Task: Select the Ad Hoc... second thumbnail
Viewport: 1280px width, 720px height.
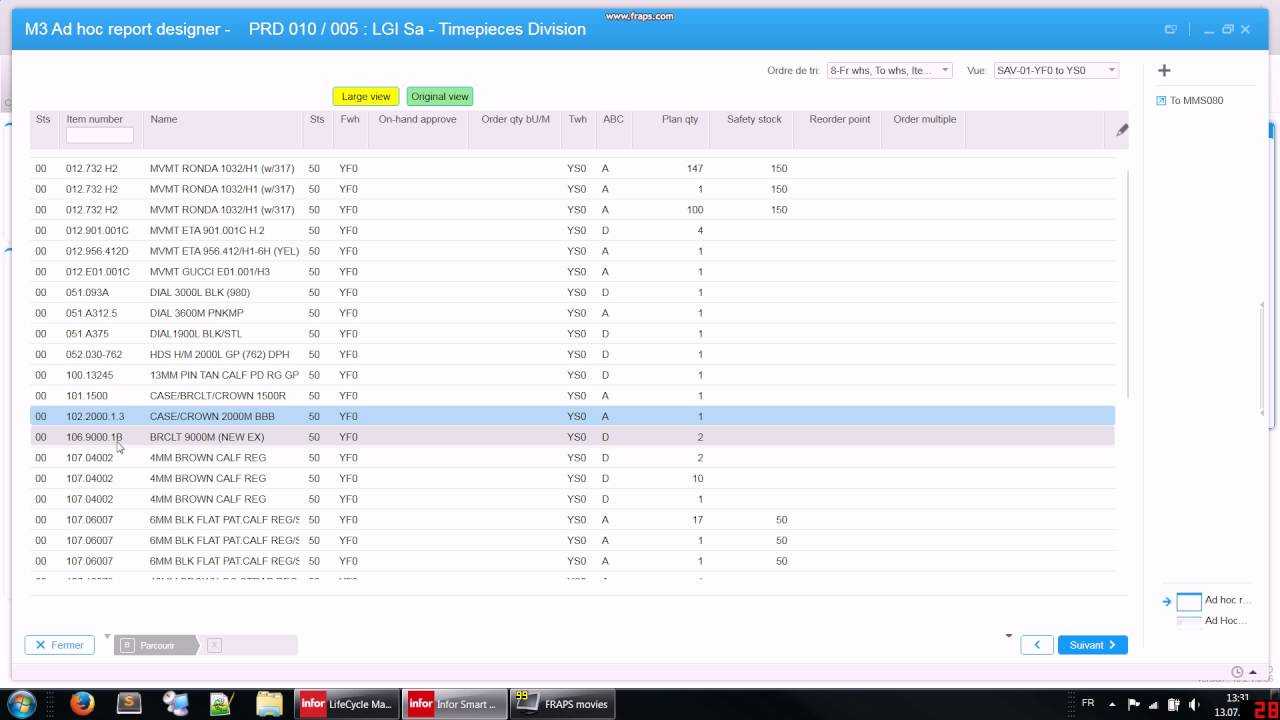Action: [x=1189, y=621]
